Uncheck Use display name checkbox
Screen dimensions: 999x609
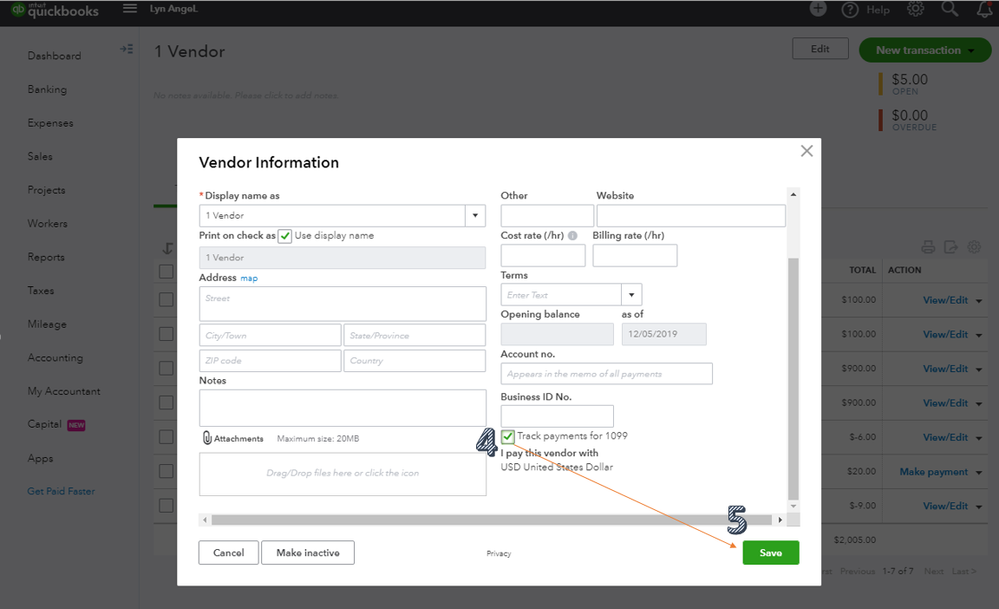click(x=285, y=236)
